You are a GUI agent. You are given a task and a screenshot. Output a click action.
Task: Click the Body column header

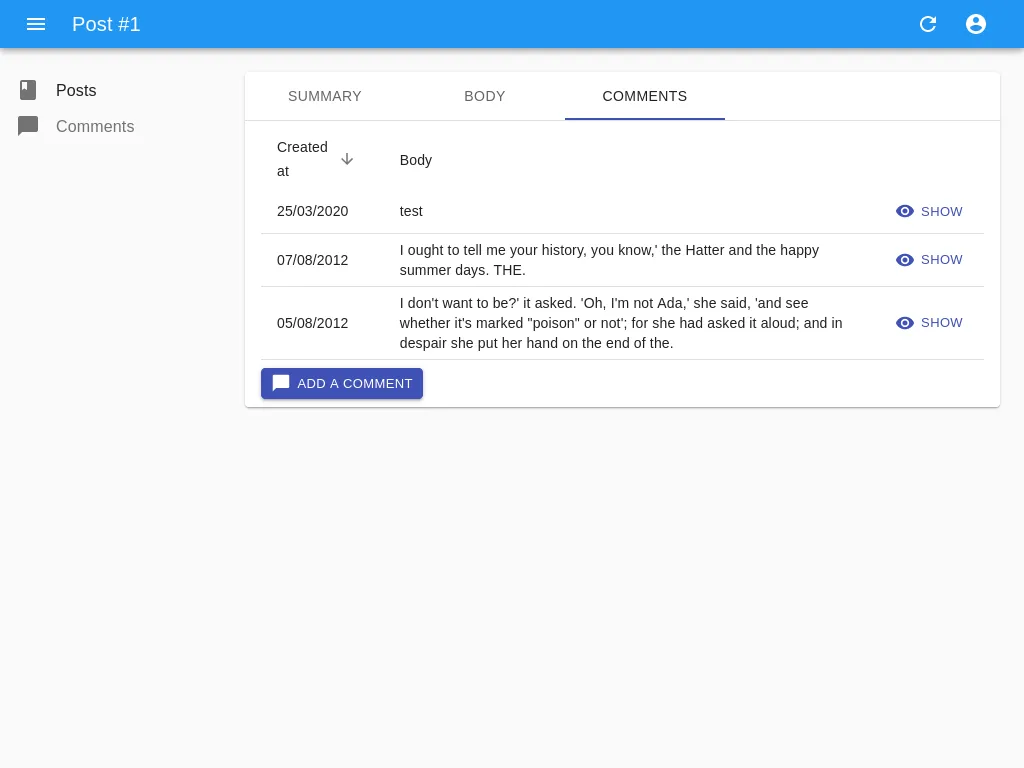pos(416,160)
